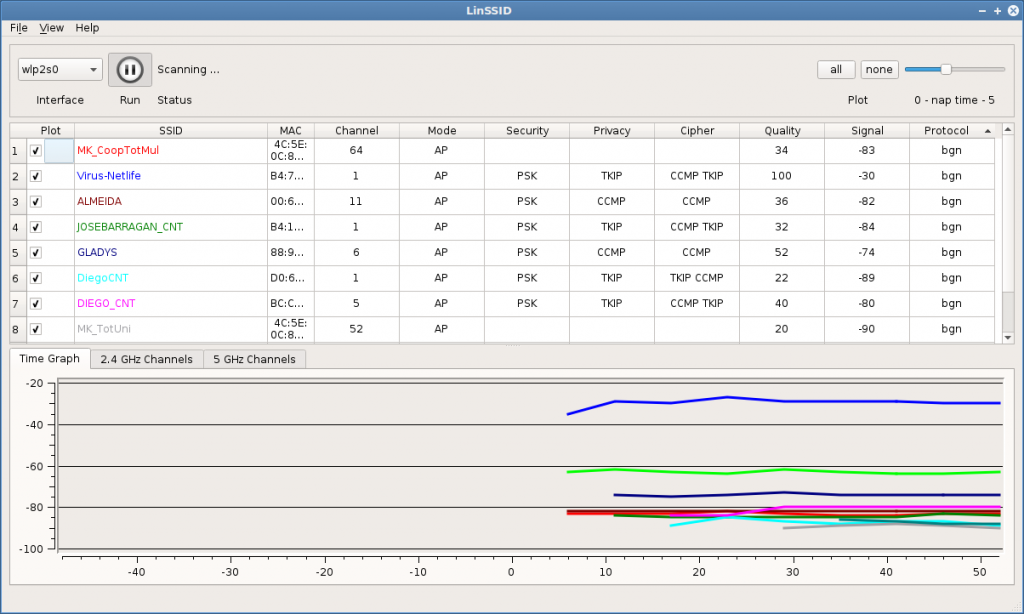Uncheck plot for GLADYS
This screenshot has height=614, width=1024.
[36, 253]
